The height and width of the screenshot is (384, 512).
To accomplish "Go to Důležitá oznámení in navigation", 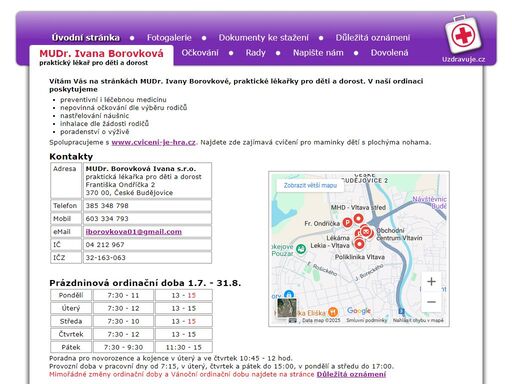I will [373, 38].
